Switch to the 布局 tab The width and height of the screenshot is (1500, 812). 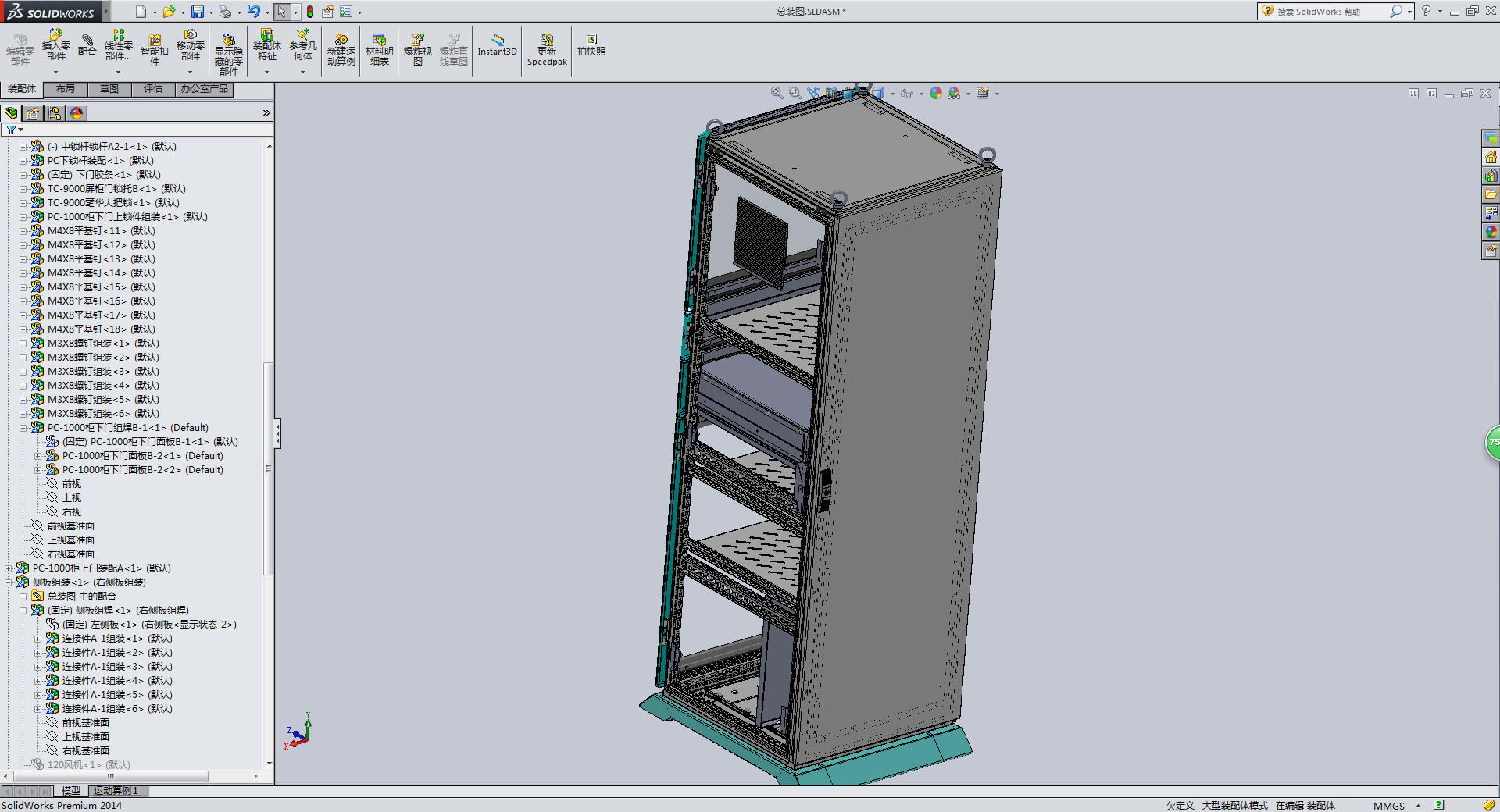[x=66, y=89]
